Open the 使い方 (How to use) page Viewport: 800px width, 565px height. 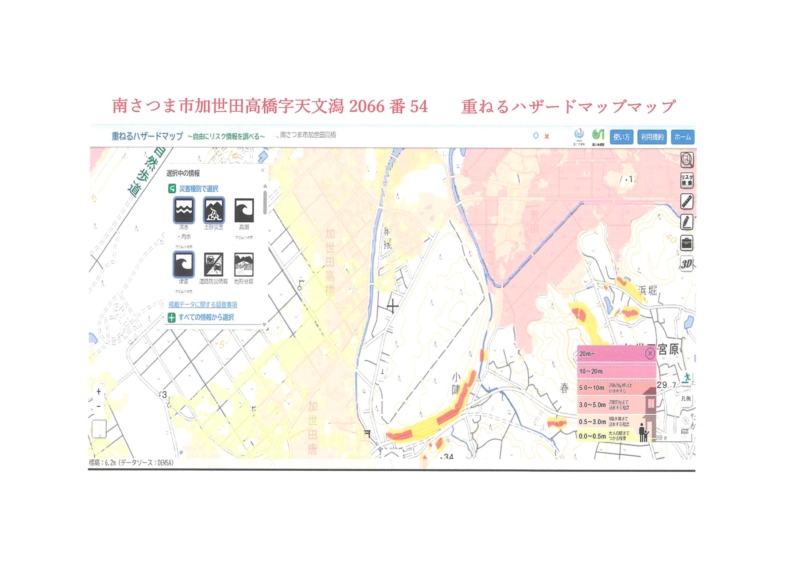(621, 136)
